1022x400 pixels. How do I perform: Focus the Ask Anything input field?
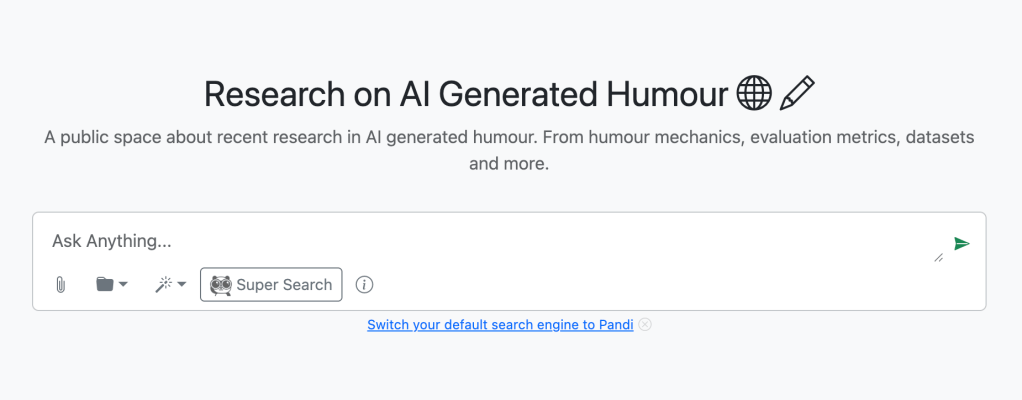coord(400,241)
